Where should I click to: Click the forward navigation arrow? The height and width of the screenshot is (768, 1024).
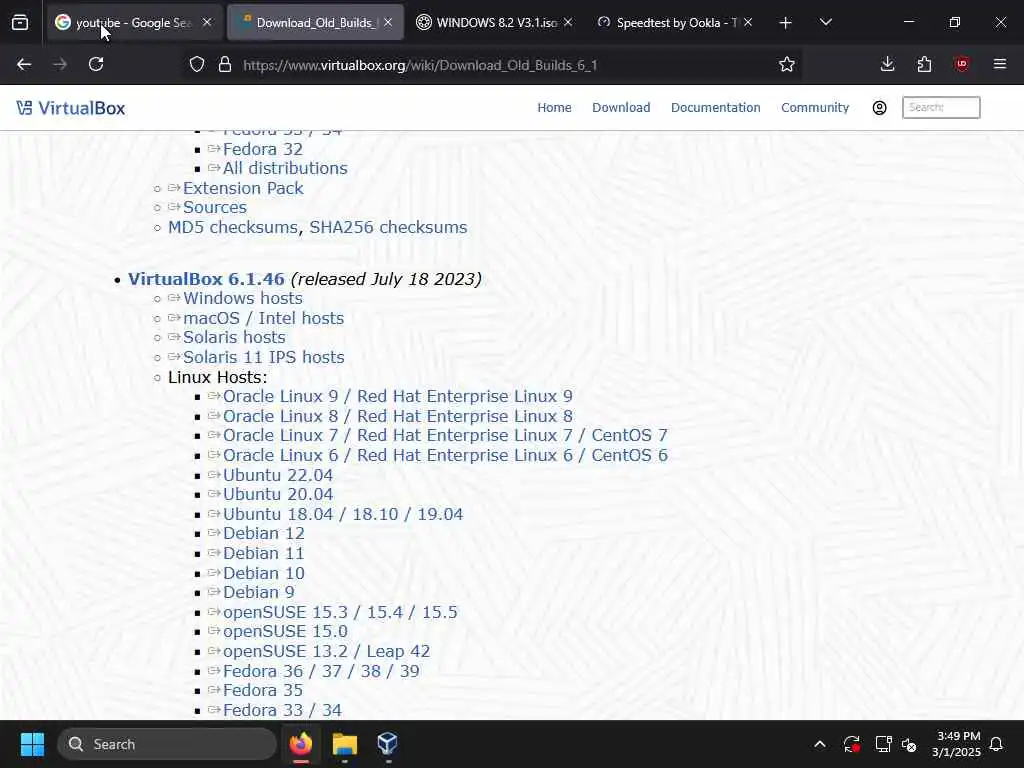point(60,64)
